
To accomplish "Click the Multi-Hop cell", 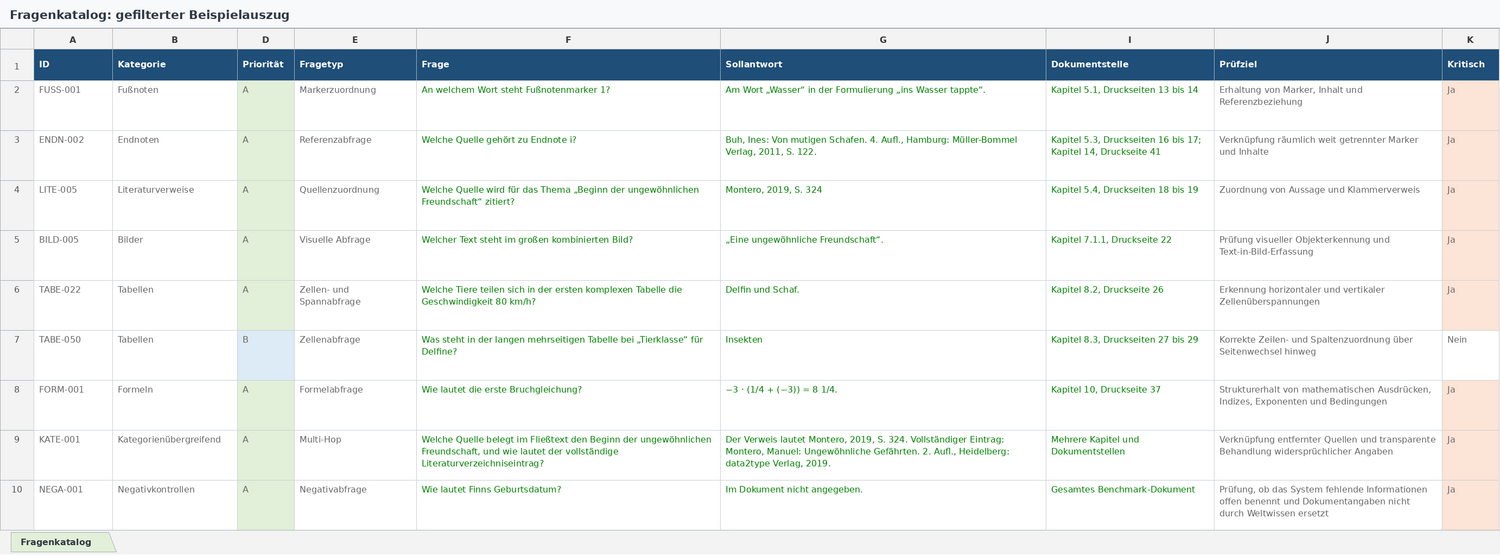I will click(x=355, y=456).
